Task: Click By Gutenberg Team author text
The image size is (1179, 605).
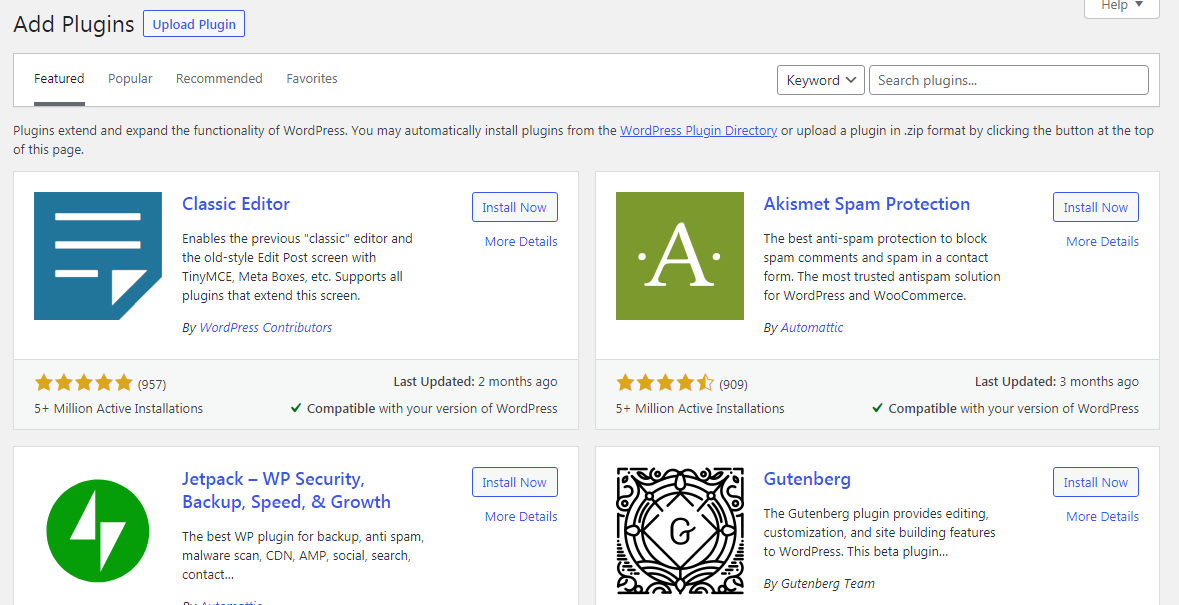Action: (x=819, y=583)
